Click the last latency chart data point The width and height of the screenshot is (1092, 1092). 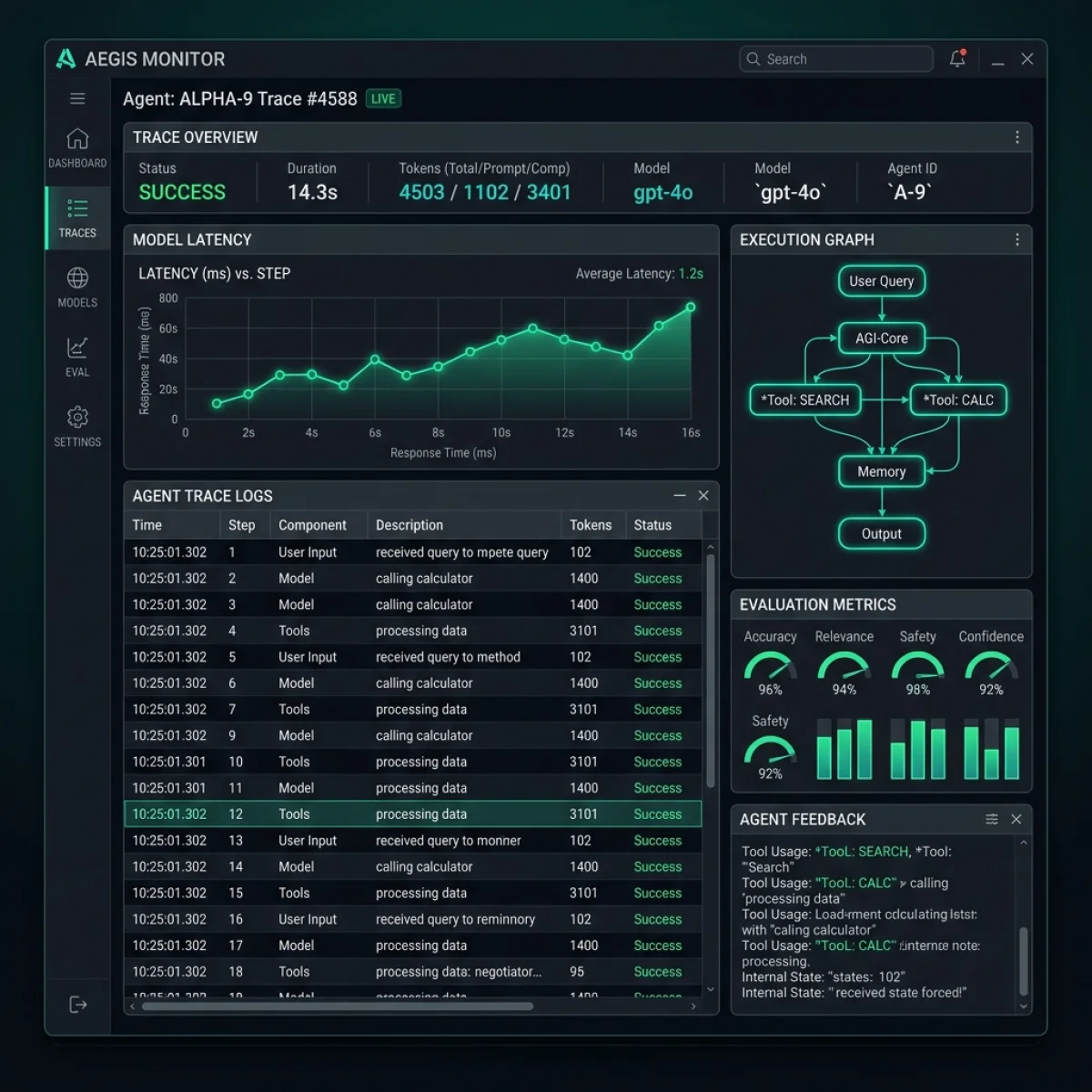click(691, 308)
